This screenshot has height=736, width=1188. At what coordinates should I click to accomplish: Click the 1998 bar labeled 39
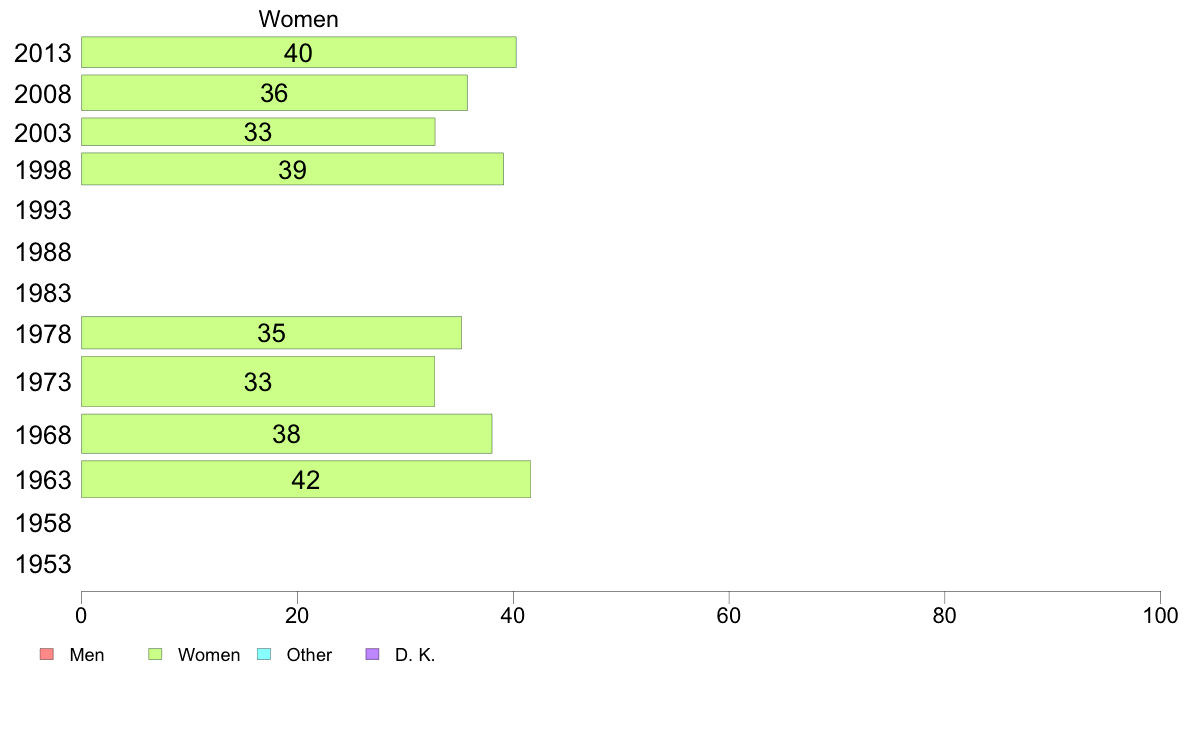tap(292, 169)
